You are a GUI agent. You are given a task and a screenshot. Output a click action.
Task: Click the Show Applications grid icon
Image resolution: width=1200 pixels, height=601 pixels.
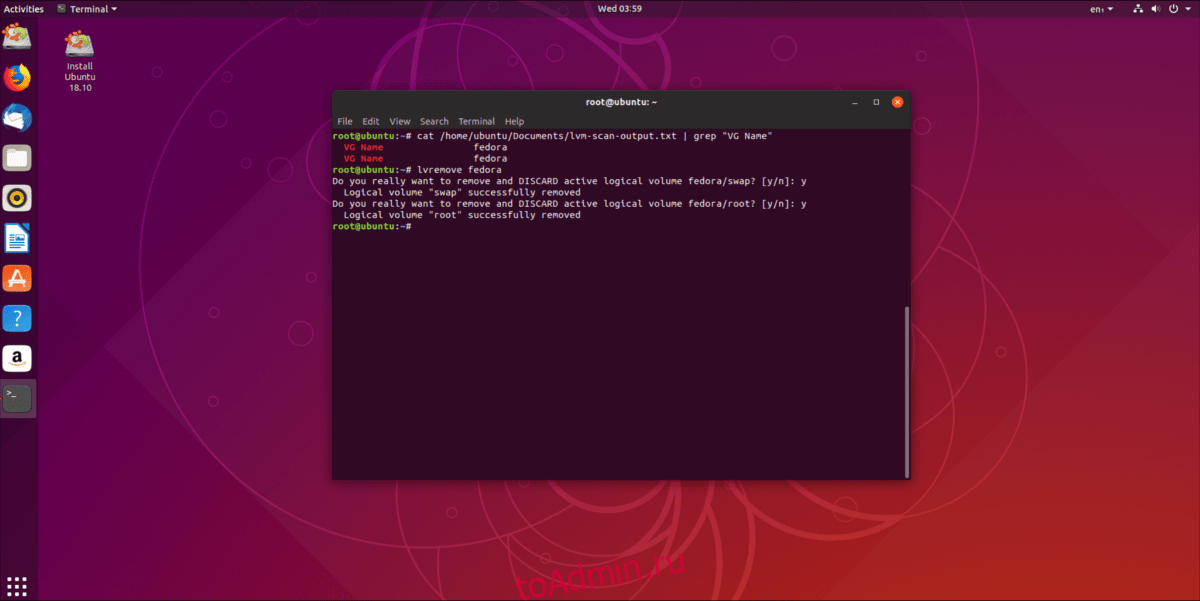coord(17,585)
